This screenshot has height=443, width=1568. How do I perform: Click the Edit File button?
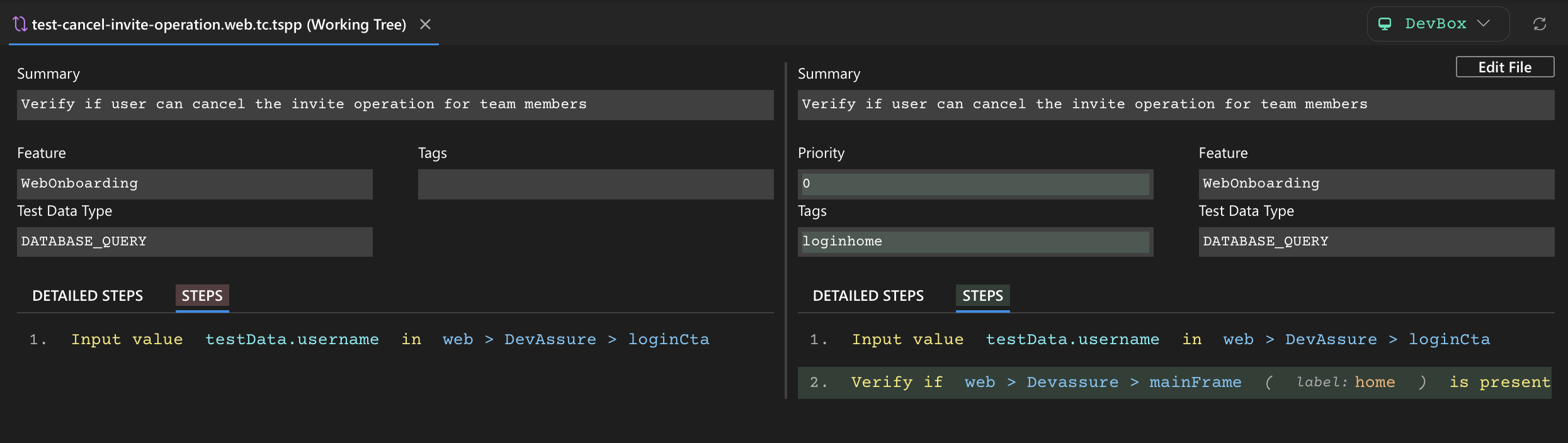[x=1504, y=67]
